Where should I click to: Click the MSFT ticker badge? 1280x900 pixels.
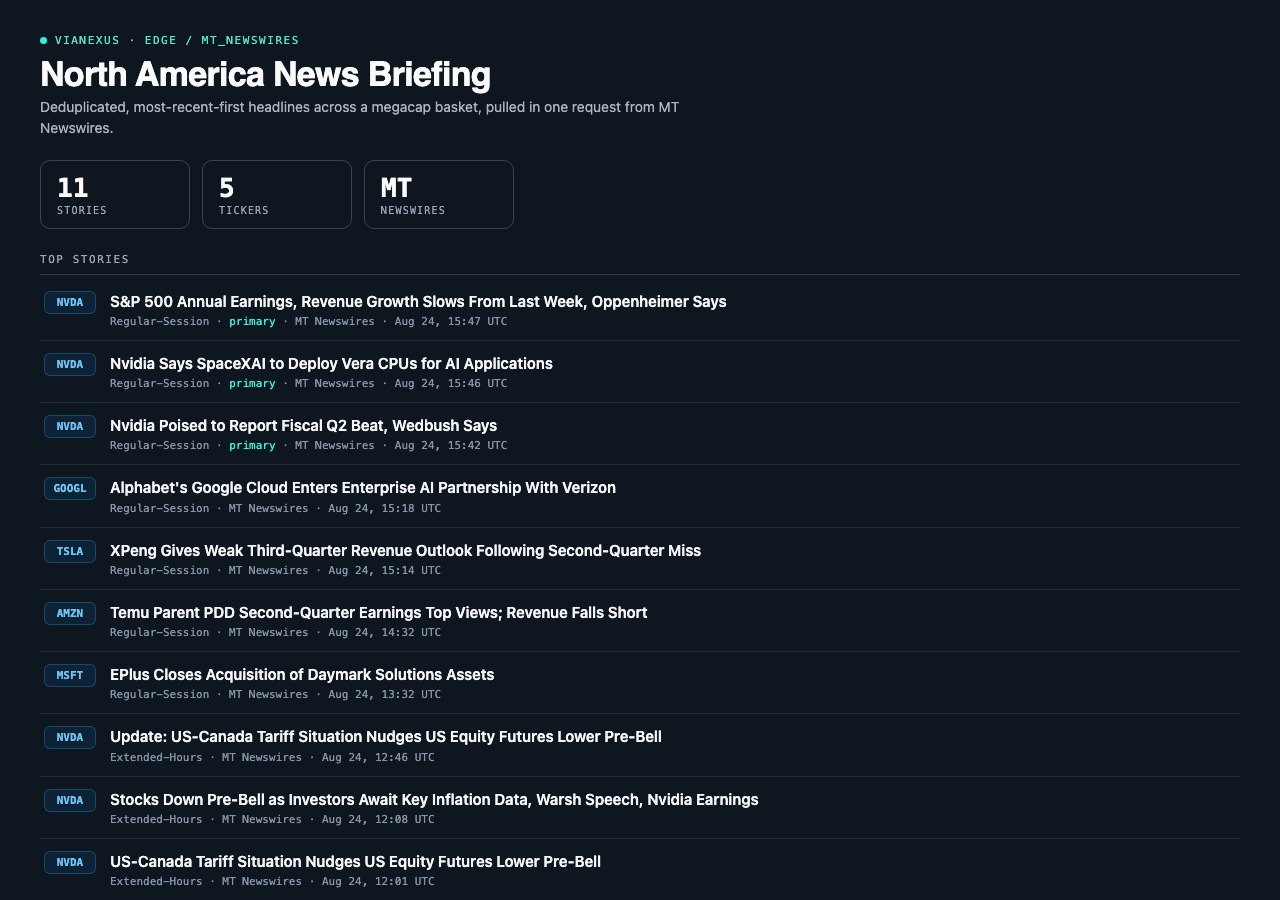click(70, 675)
